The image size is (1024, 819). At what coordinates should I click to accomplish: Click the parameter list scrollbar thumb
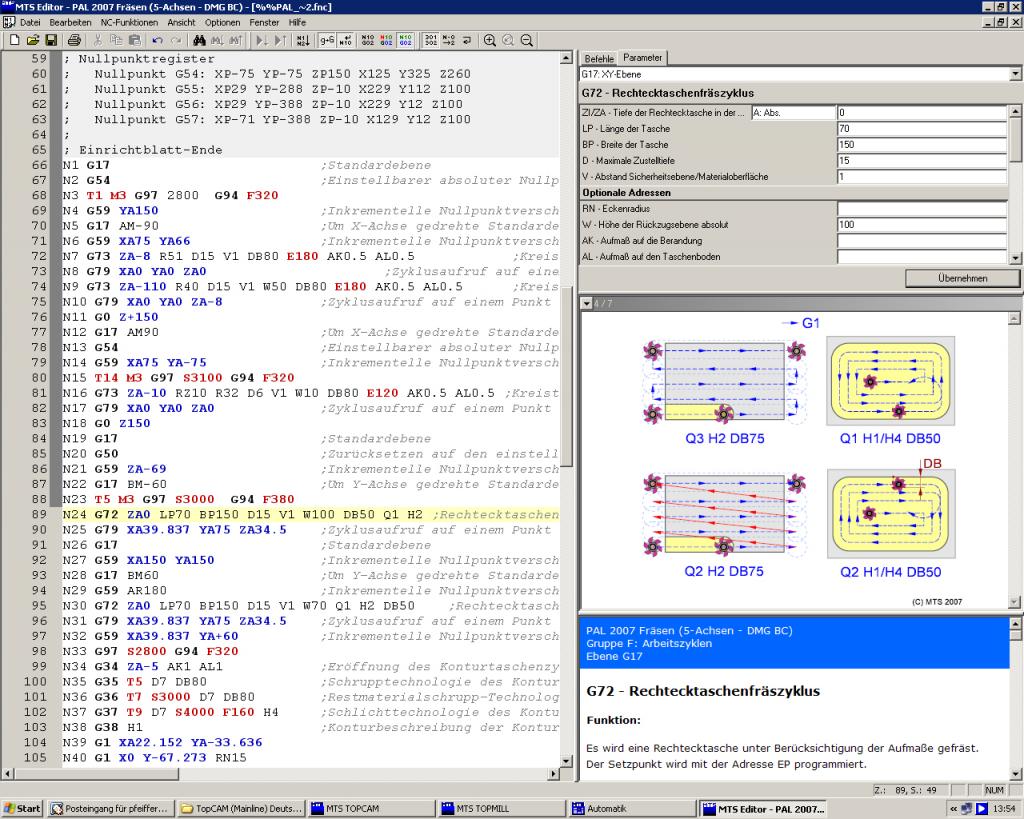[x=1016, y=139]
